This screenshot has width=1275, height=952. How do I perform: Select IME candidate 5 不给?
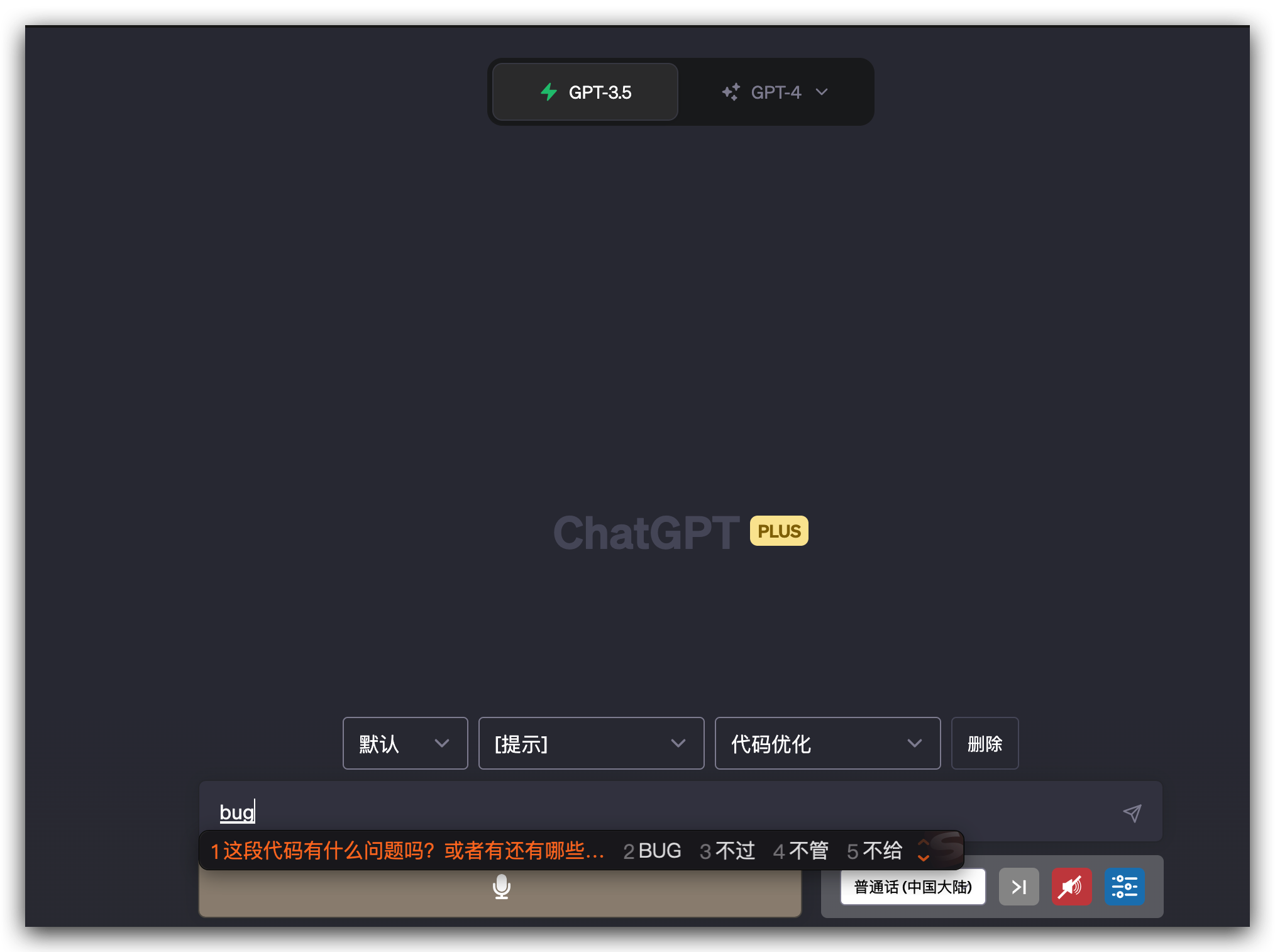tap(875, 851)
